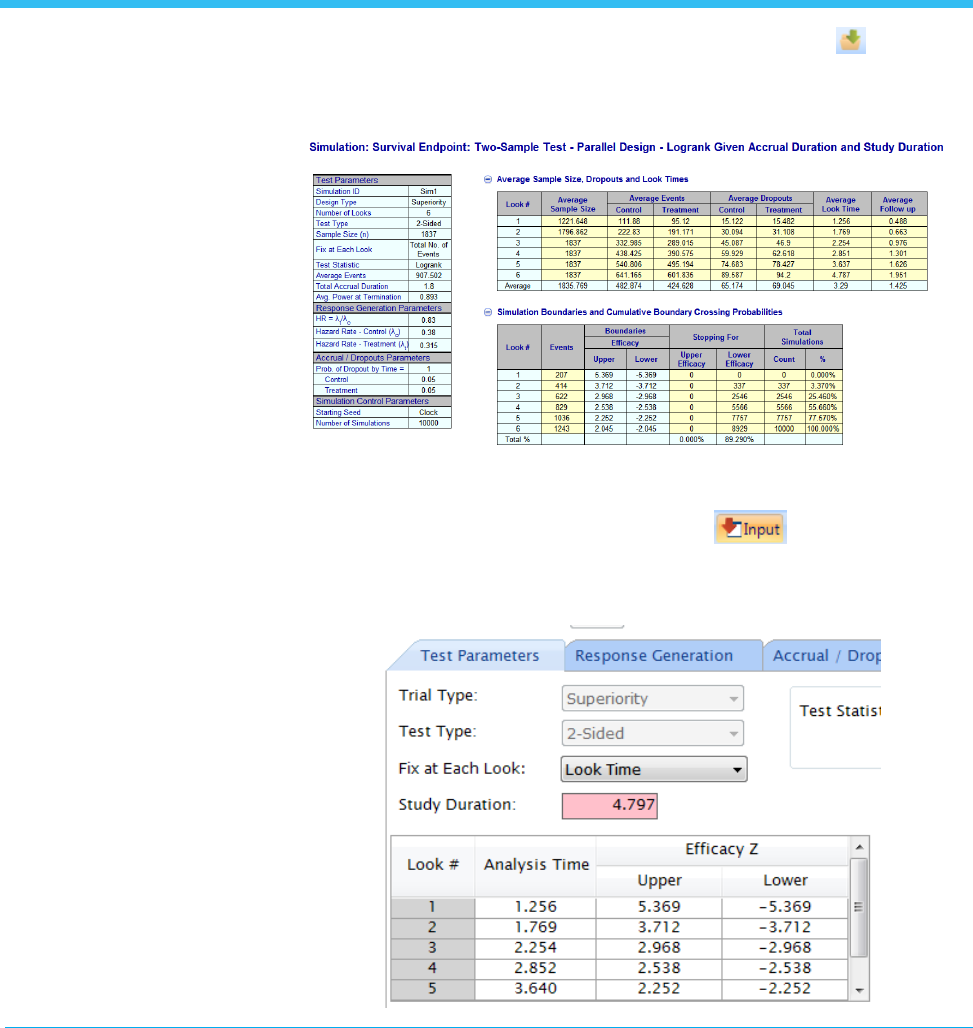Click the Analysis Time column header

536,865
